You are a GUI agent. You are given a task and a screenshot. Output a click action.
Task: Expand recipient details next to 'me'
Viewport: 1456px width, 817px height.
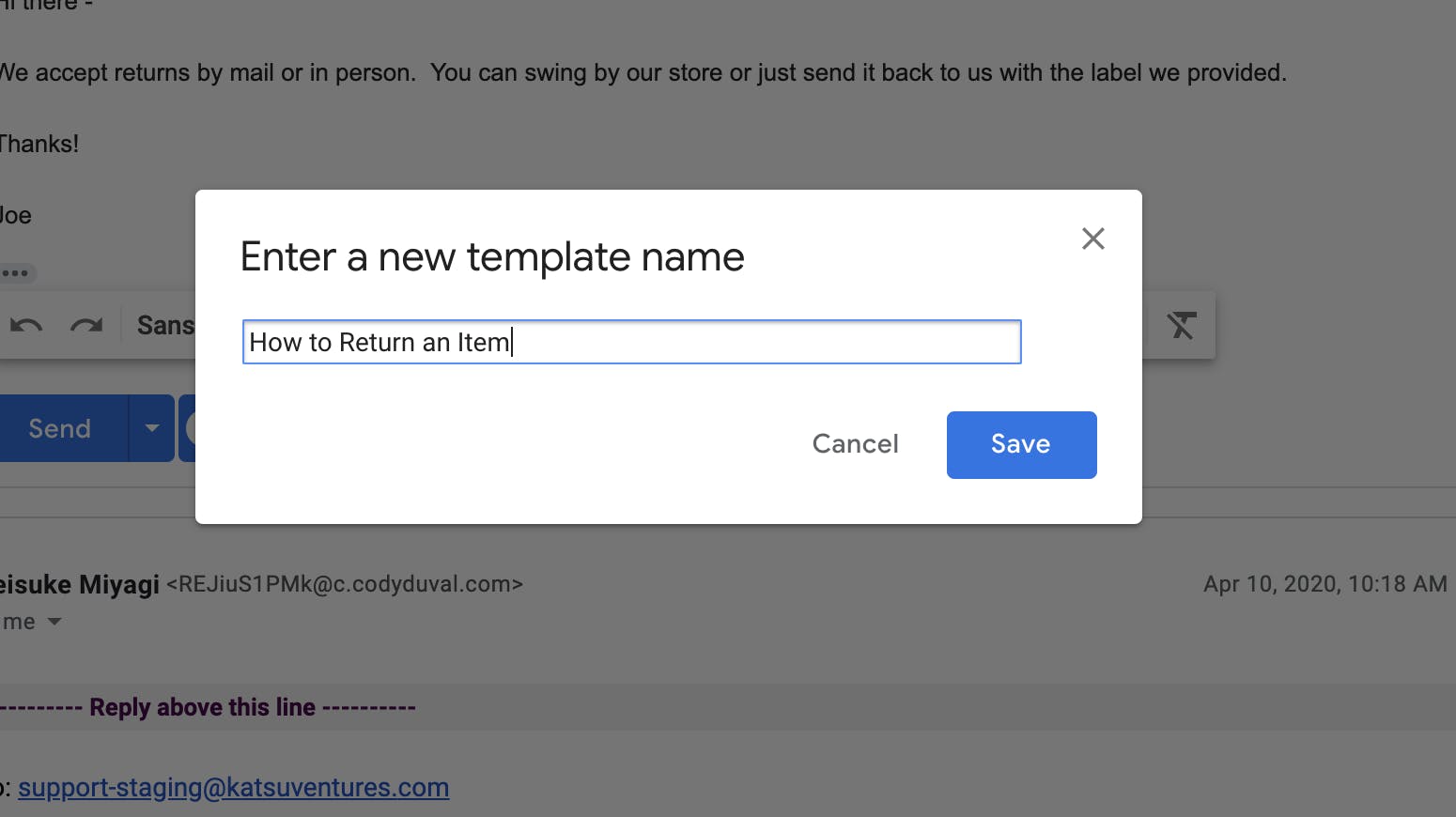pyautogui.click(x=54, y=621)
